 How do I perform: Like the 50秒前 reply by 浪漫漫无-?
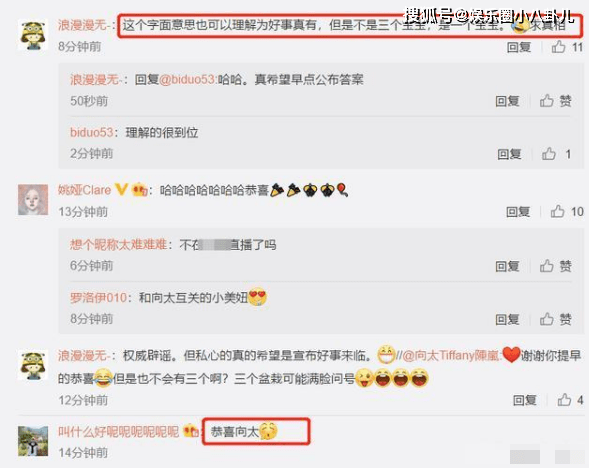coord(547,101)
